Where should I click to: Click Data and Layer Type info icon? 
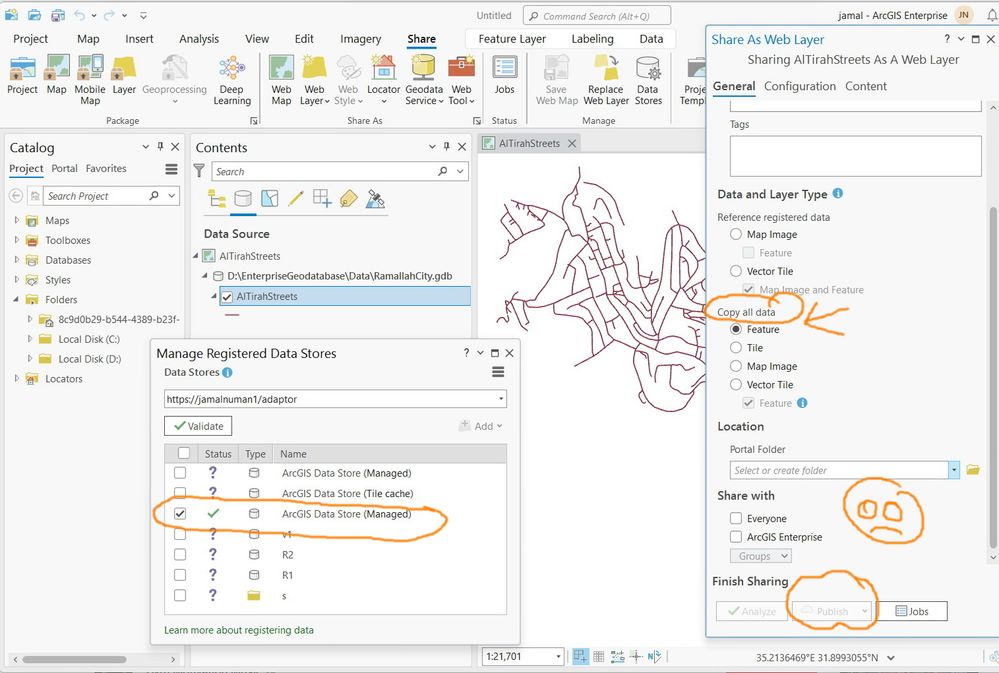coord(838,193)
